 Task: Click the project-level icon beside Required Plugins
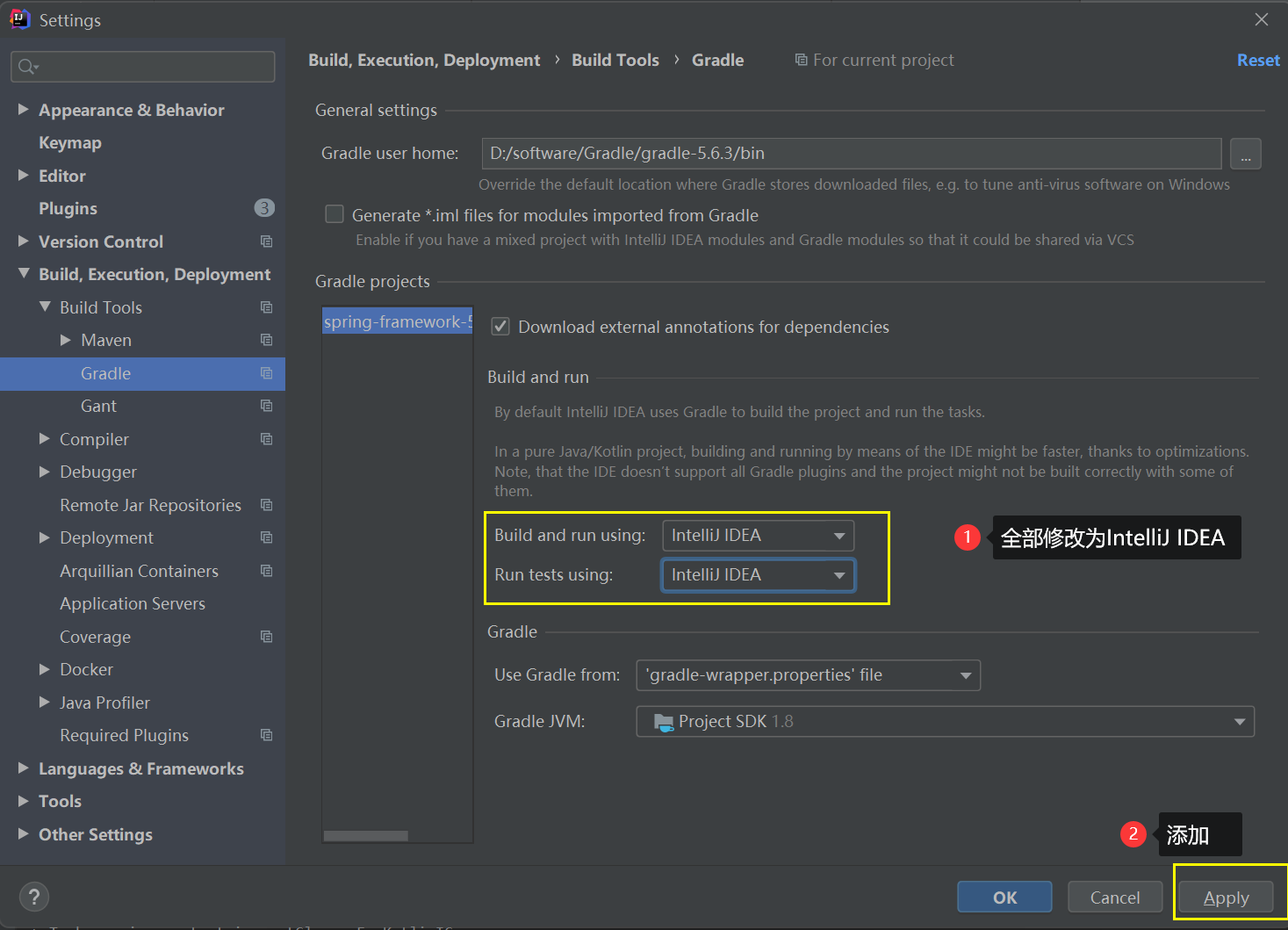[266, 735]
